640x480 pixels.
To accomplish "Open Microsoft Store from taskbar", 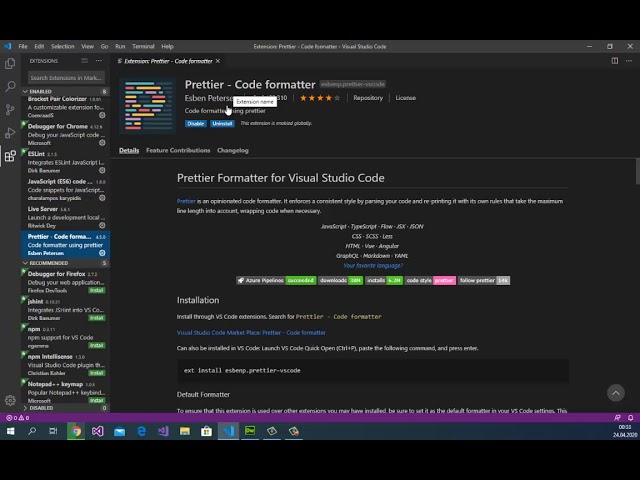I will pyautogui.click(x=206, y=431).
